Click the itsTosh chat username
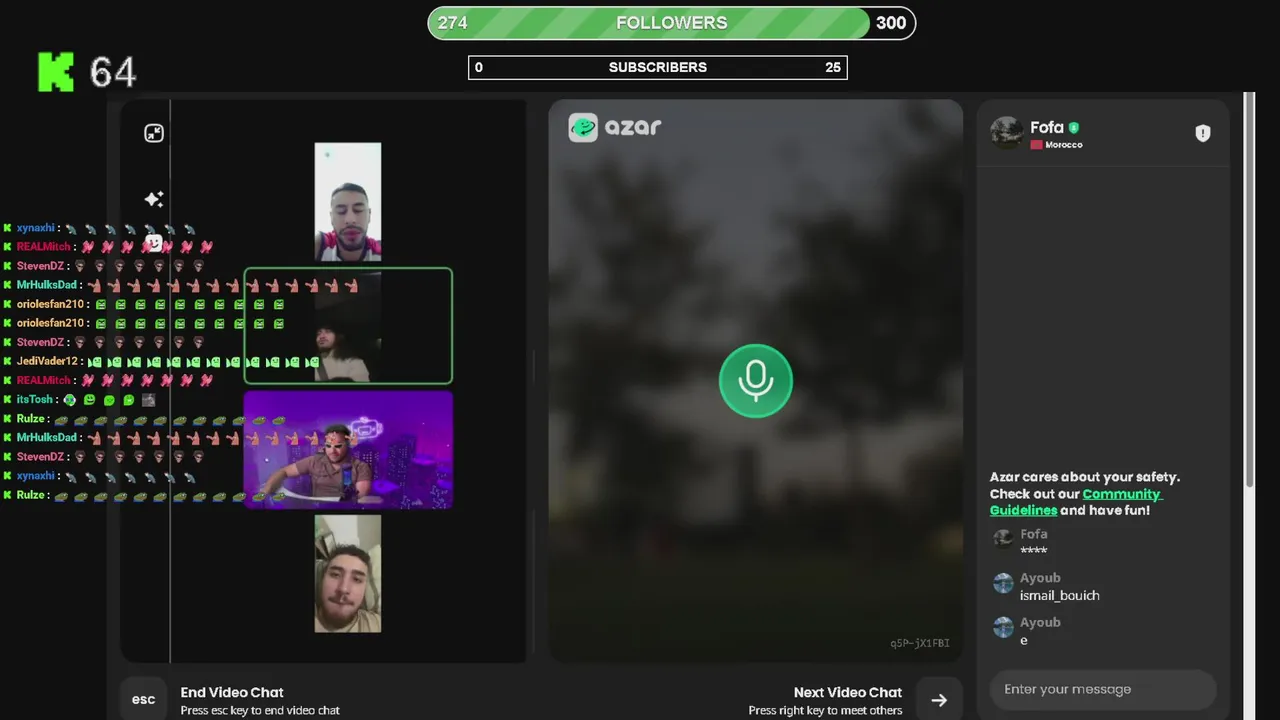This screenshot has width=1280, height=720. click(x=34, y=399)
